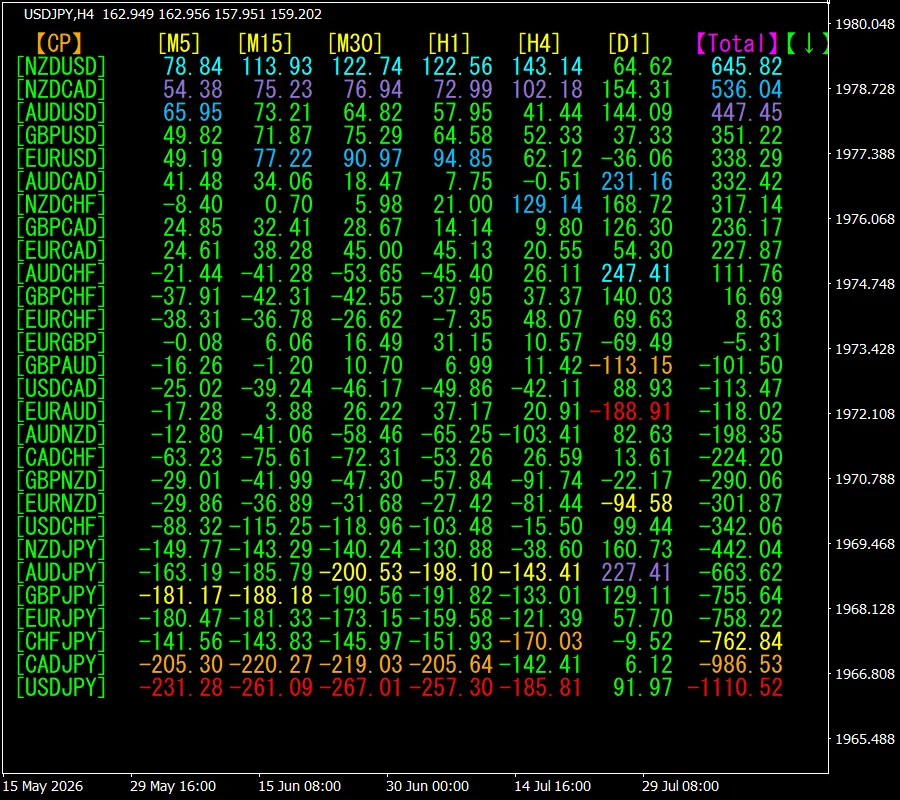The image size is (900, 800).
Task: Click the GBPAUD D1 value -113.15
Action: point(631,365)
